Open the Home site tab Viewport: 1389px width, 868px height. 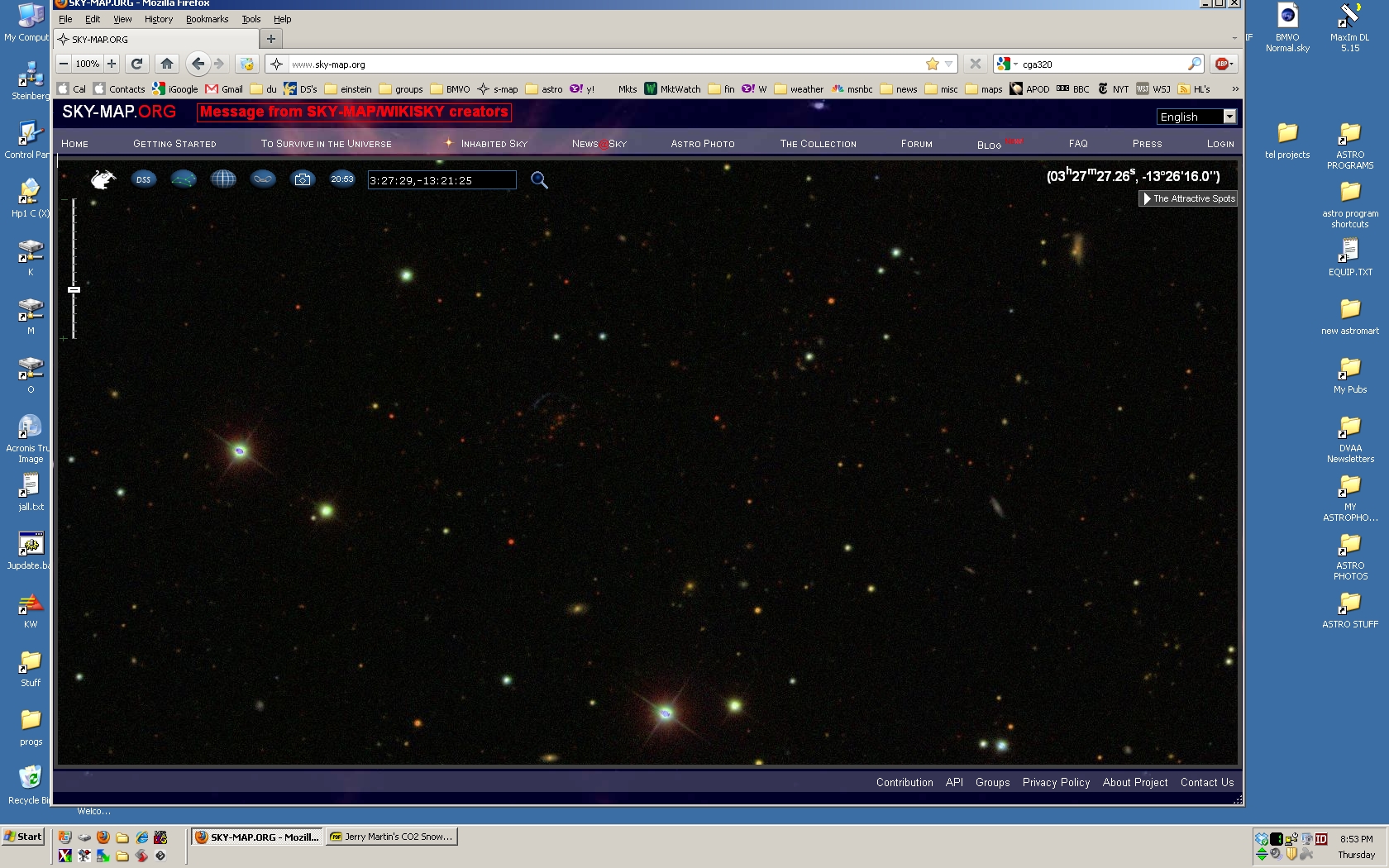coord(74,144)
